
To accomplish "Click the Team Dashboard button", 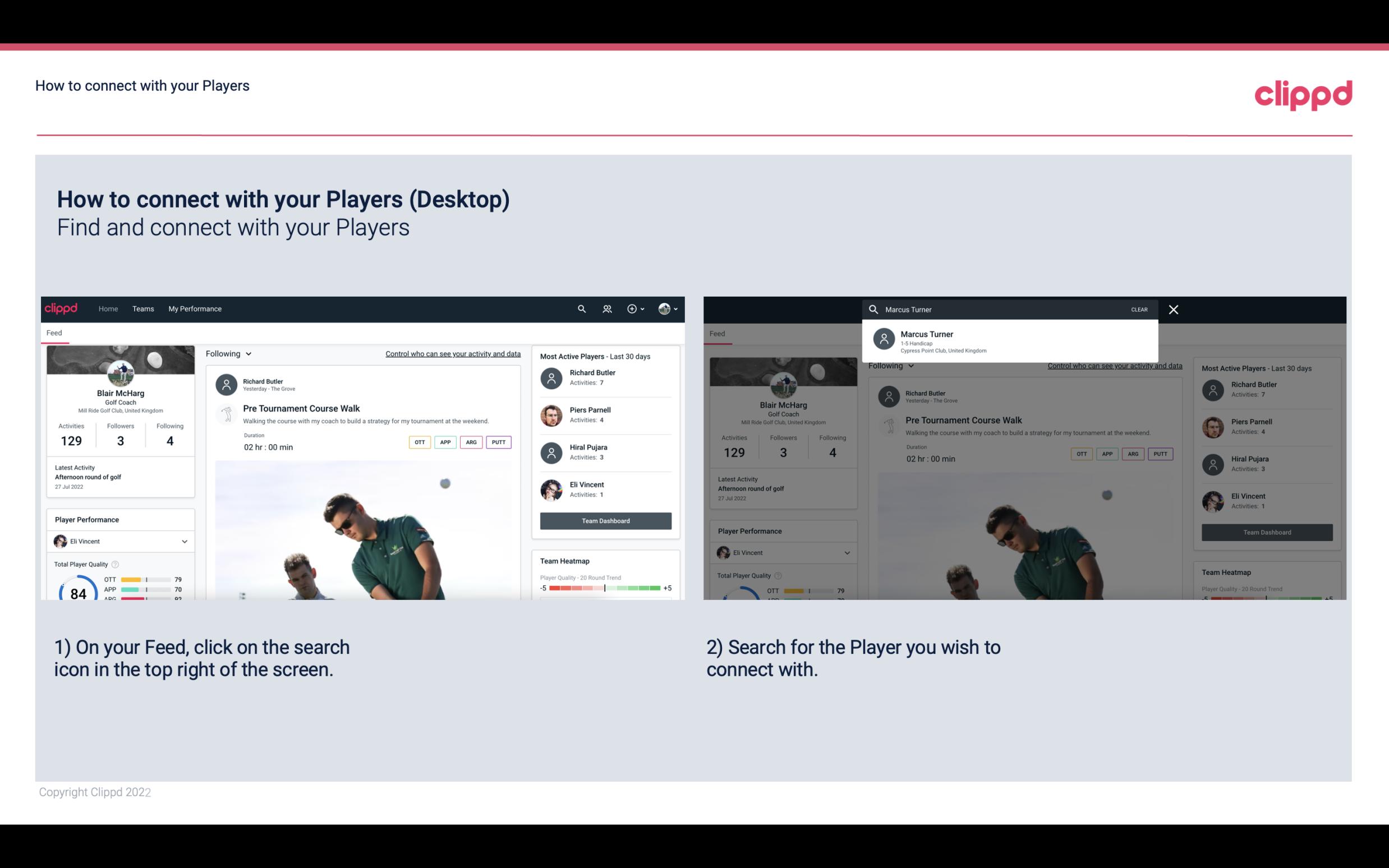I will [x=605, y=520].
